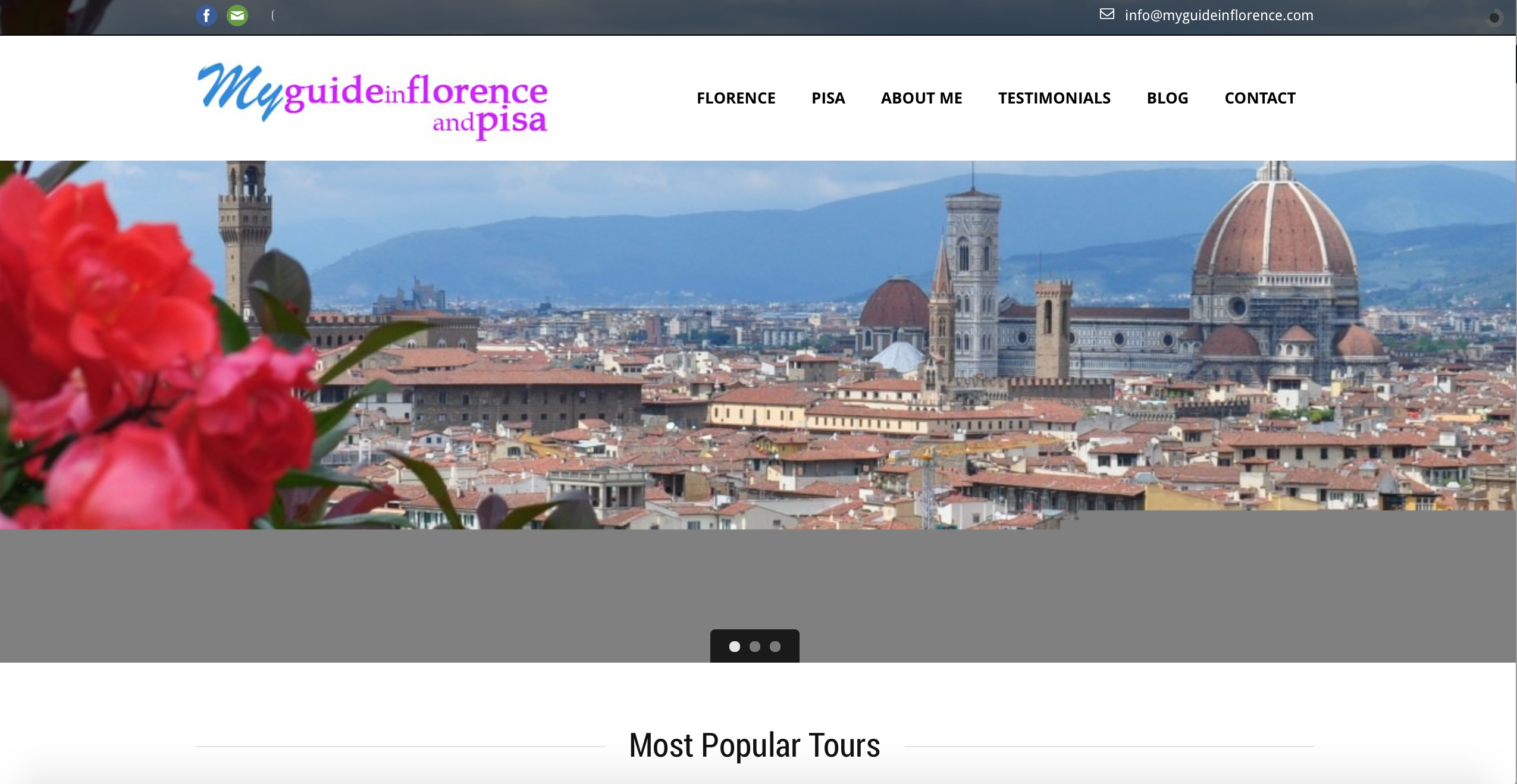Viewport: 1517px width, 784px height.
Task: Click the outline envelope beside email address
Action: pyautogui.click(x=1107, y=14)
